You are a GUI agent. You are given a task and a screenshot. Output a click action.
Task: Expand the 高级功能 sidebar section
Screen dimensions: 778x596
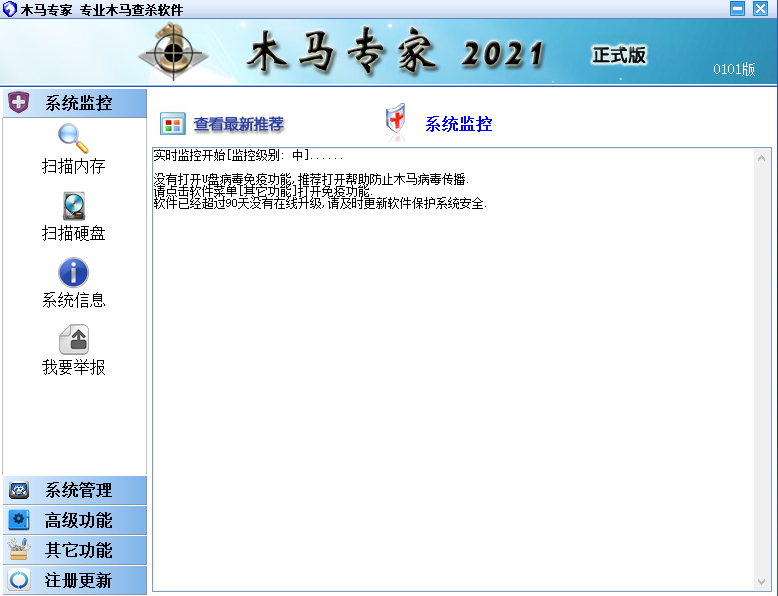click(75, 520)
